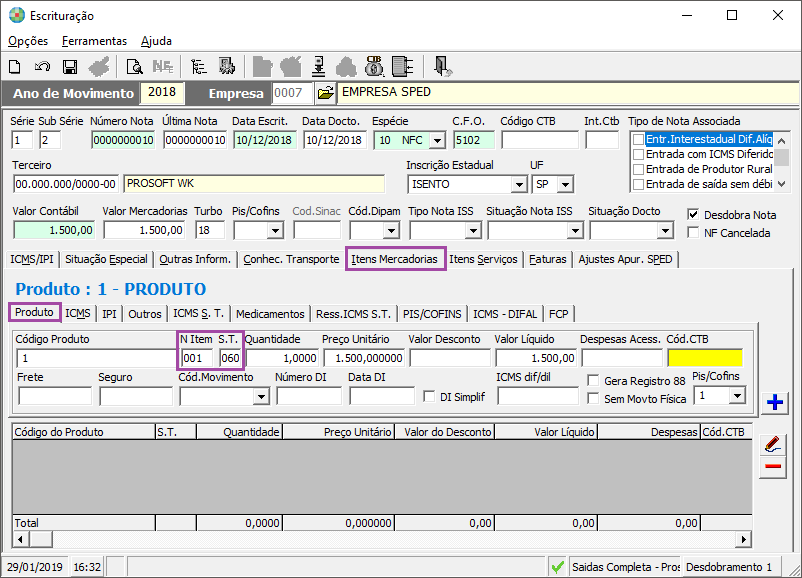The height and width of the screenshot is (578, 802).
Task: Save using the floppy disk icon
Action: 70,67
